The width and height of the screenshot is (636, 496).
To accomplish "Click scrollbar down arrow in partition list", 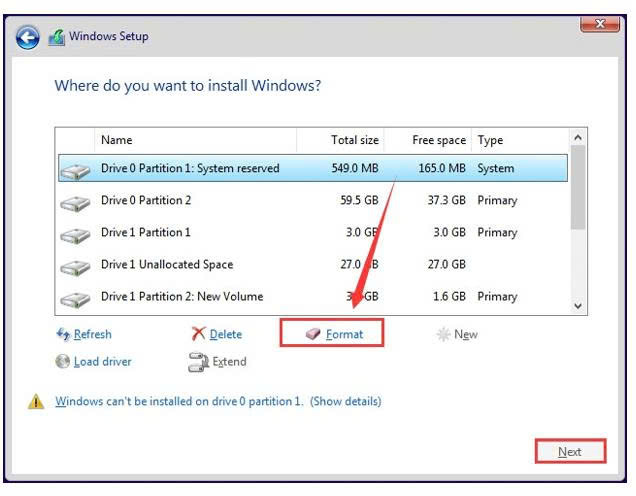I will (578, 306).
